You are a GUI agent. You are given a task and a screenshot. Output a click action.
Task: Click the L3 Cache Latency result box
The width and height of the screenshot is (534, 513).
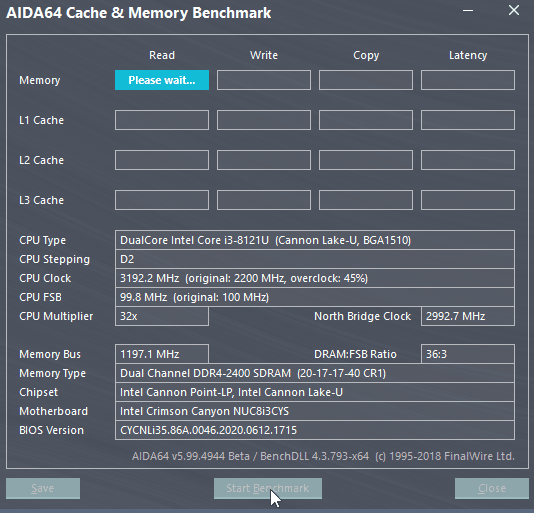tap(468, 200)
